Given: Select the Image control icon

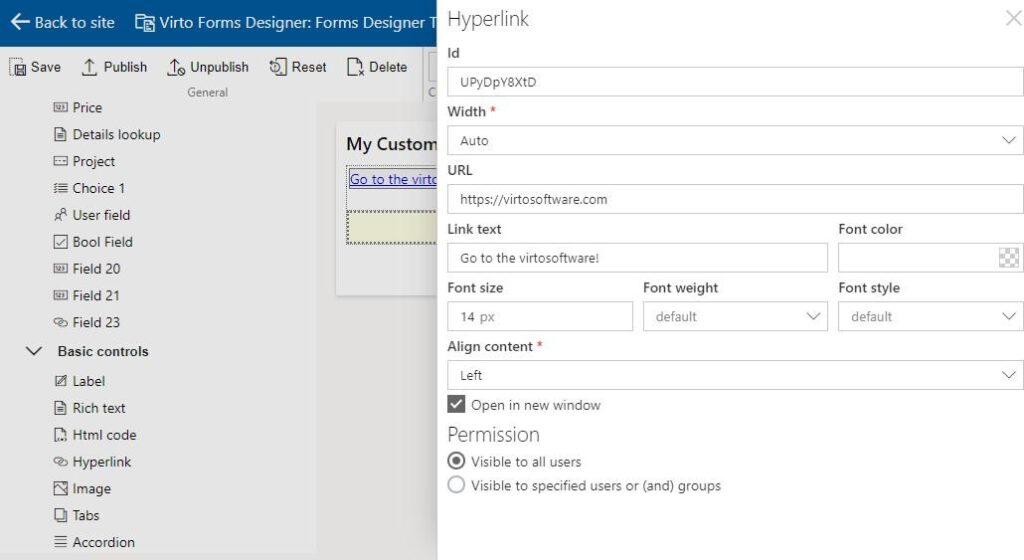Looking at the screenshot, I should [60, 488].
